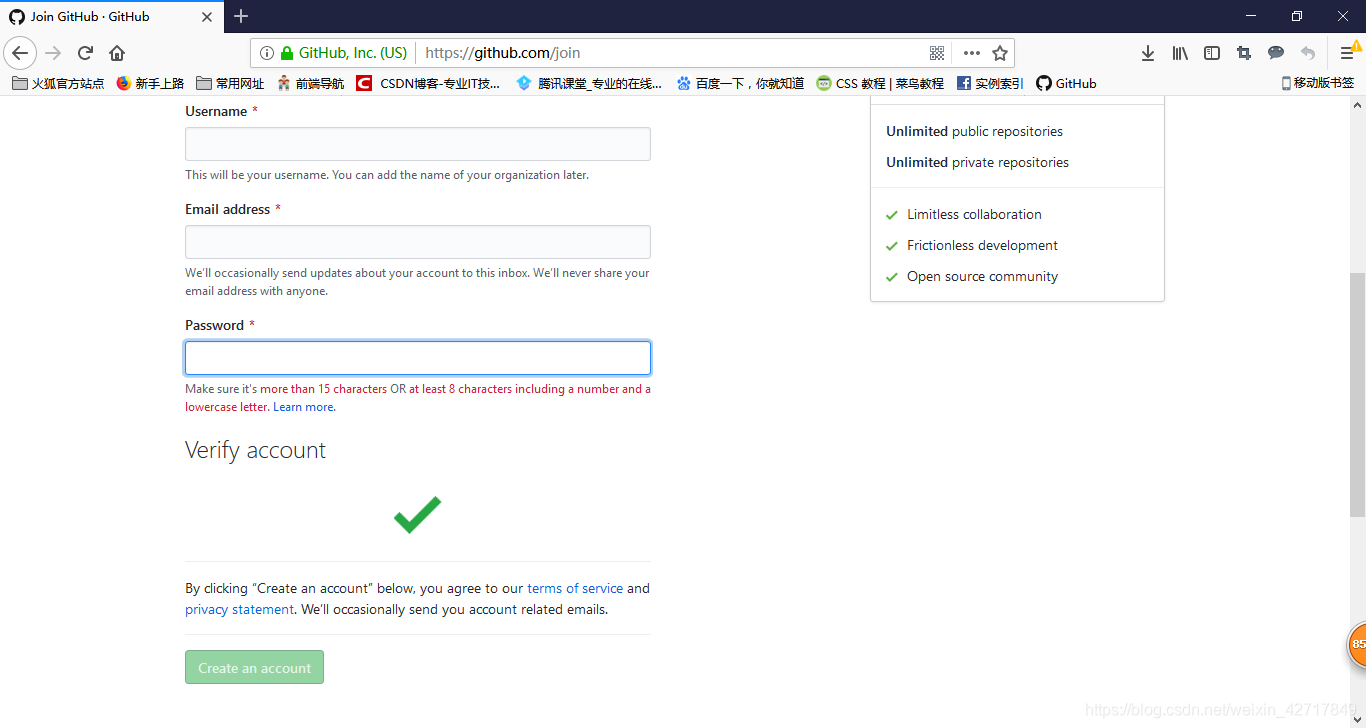The width and height of the screenshot is (1366, 728).
Task: Focus the Password input field
Action: point(418,358)
